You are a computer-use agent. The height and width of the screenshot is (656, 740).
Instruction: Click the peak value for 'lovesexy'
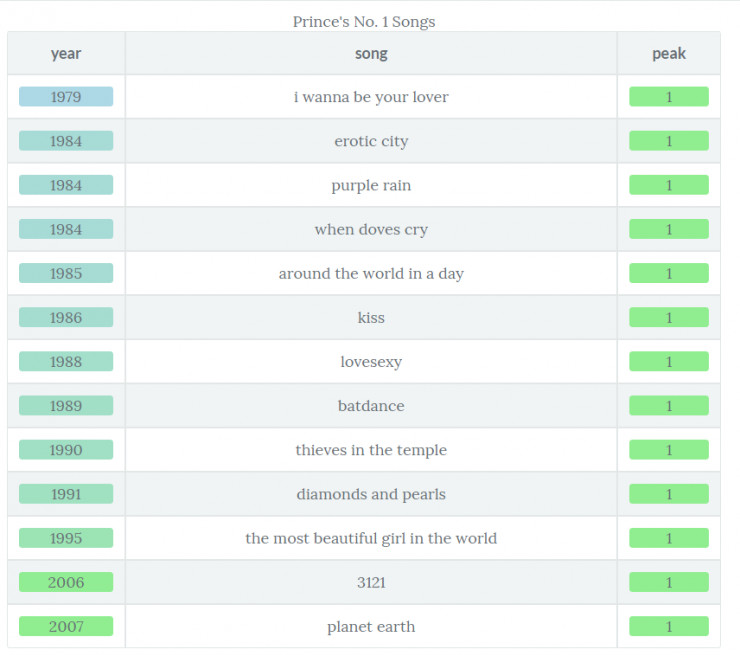point(669,362)
